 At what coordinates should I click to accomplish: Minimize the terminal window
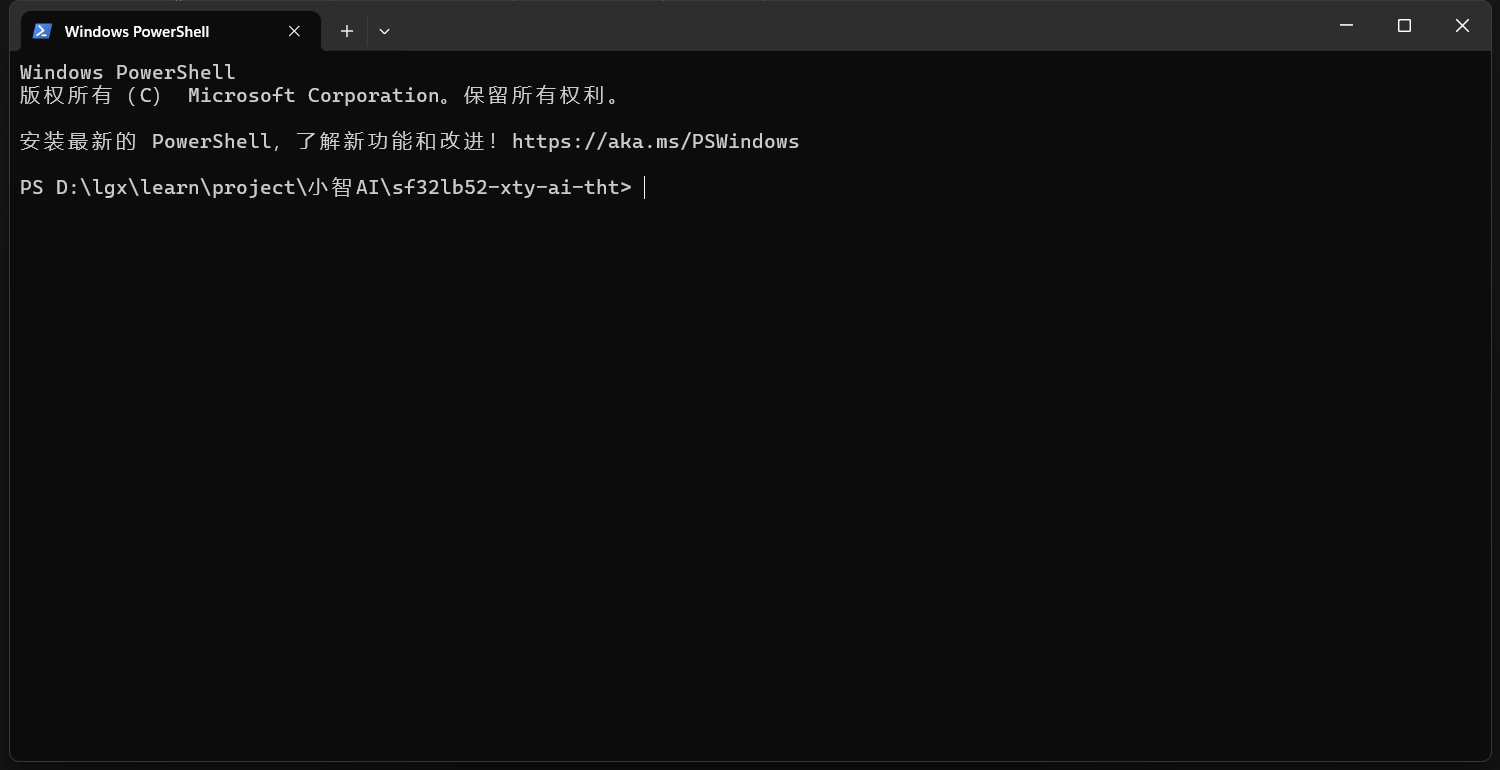[x=1346, y=26]
